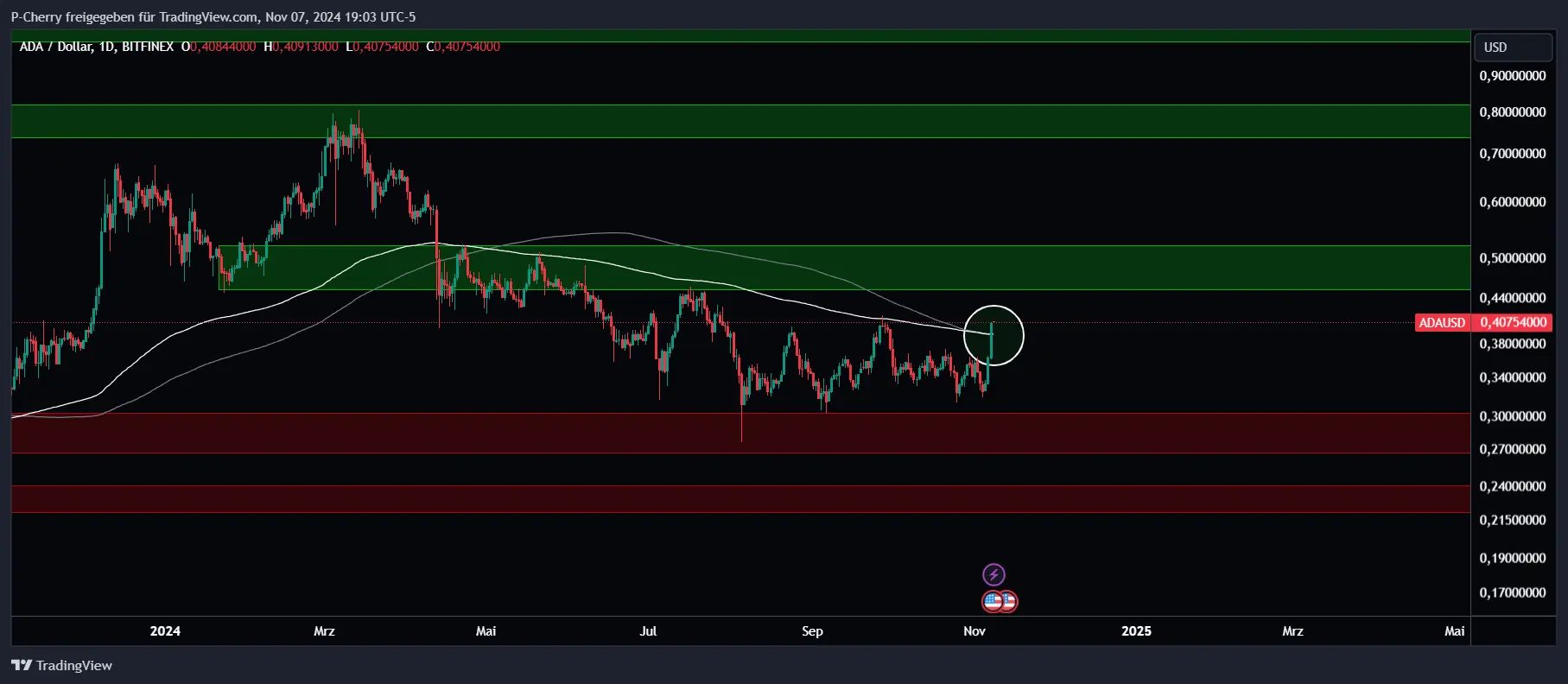The image size is (1568, 684).
Task: Click the 0,30000000 price axis label
Action: coord(1513,416)
